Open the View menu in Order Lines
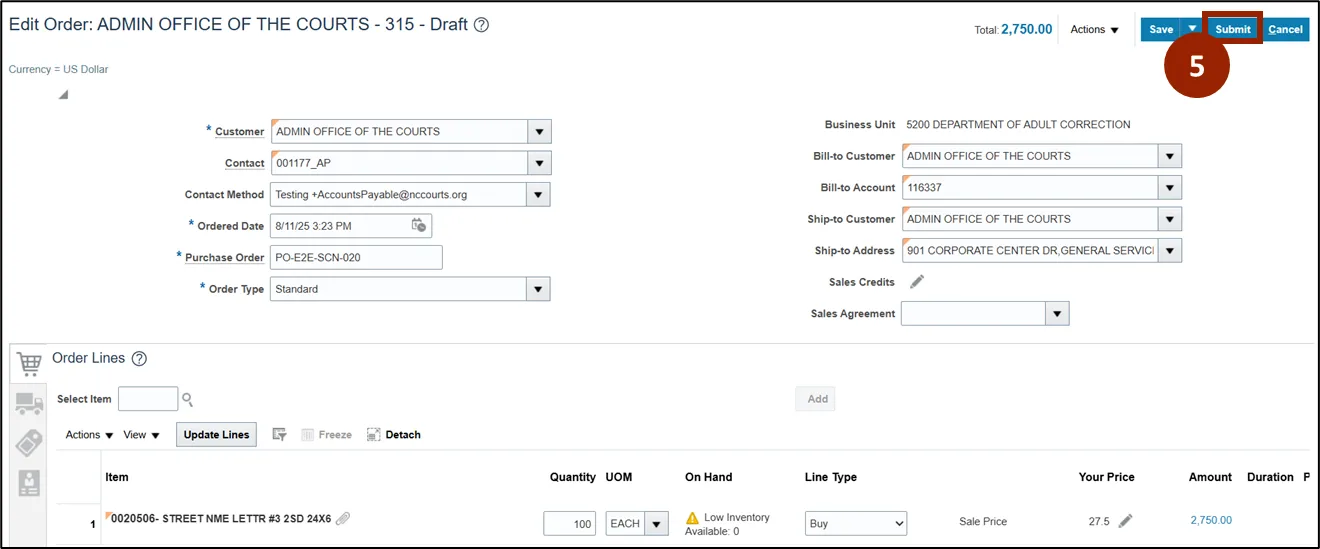The height and width of the screenshot is (549, 1320). tap(140, 435)
